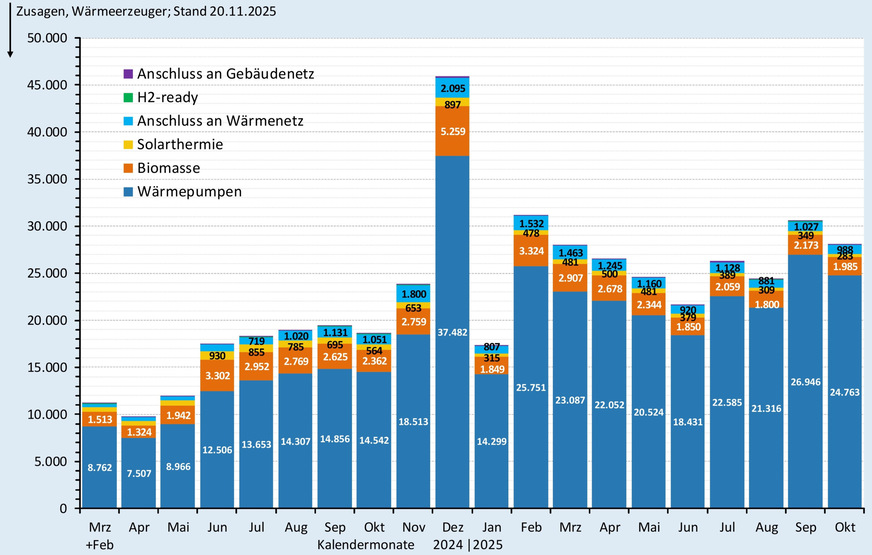Click the downward arrow above the y-axis
Viewport: 872px width, 555px height.
point(11,42)
